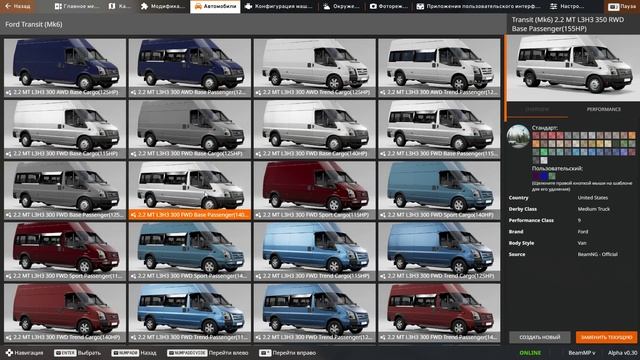Click the orange ЗАМЕНИТЬ ТЕКУЩУЮ button
Screen dimensions: 640x360
coord(607,337)
